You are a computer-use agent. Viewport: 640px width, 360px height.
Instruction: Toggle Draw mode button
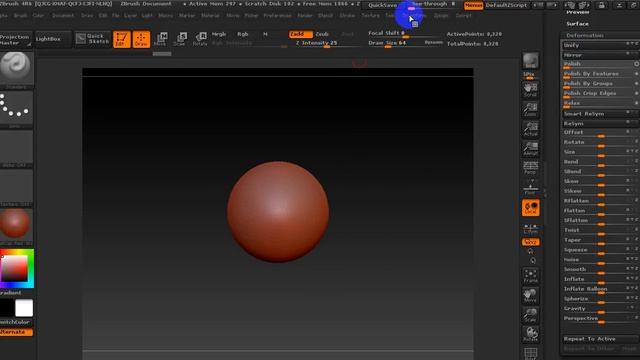[x=141, y=39]
